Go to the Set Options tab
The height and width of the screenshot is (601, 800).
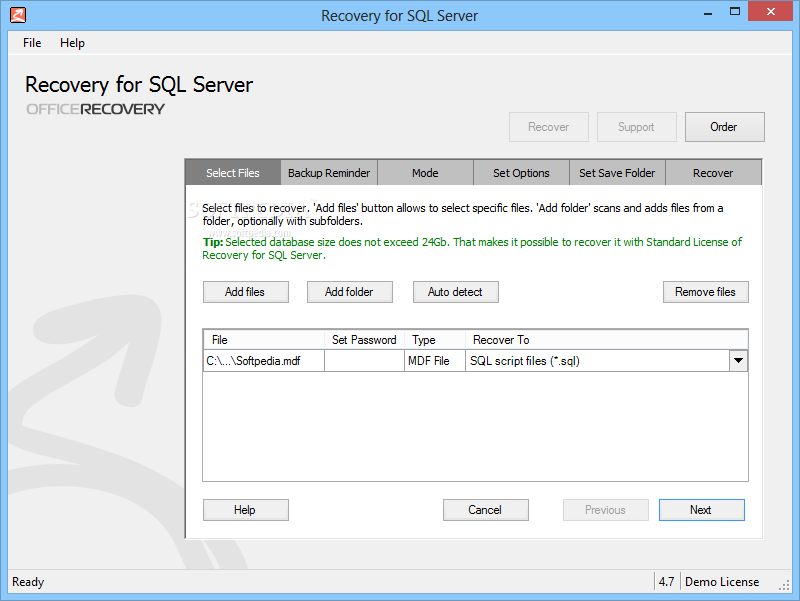pyautogui.click(x=521, y=173)
